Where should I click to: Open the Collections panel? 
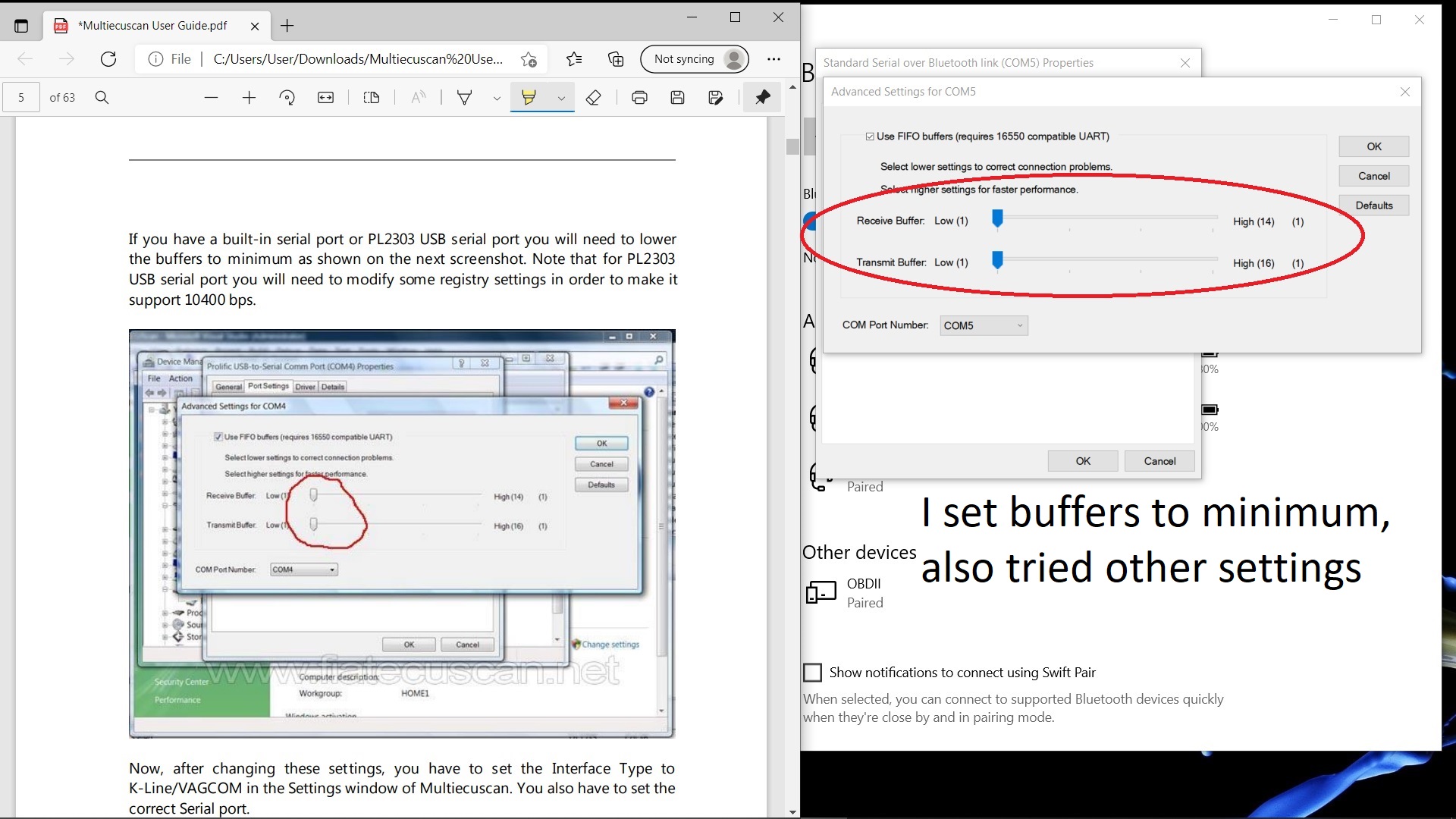pos(616,59)
